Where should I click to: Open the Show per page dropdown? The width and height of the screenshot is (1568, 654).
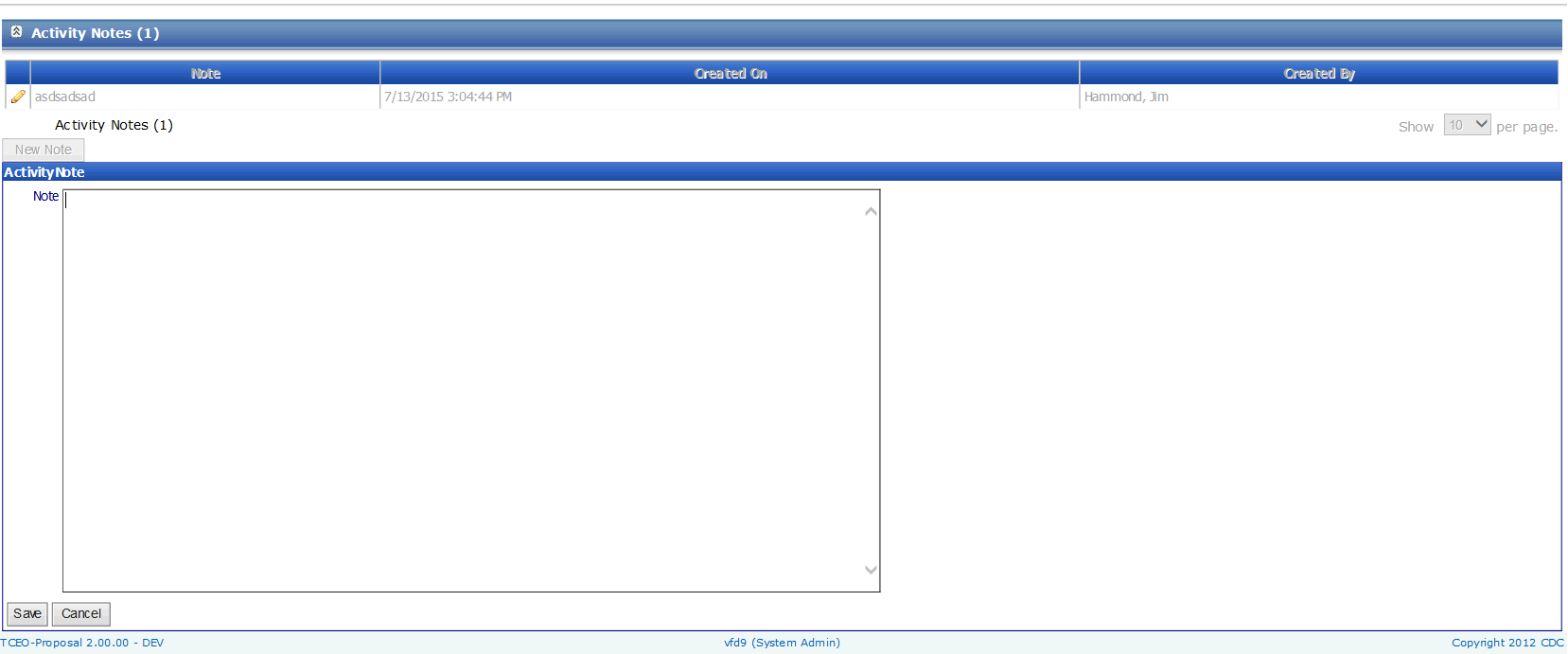1467,125
